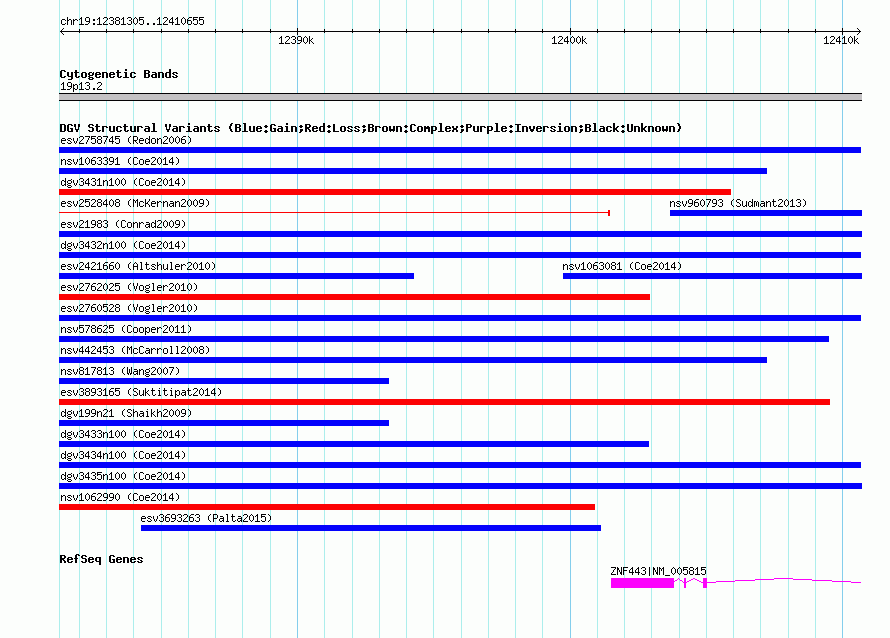Select the nsv1063391 (Coe2014) blue gain bar
The height and width of the screenshot is (638, 890).
tap(413, 171)
